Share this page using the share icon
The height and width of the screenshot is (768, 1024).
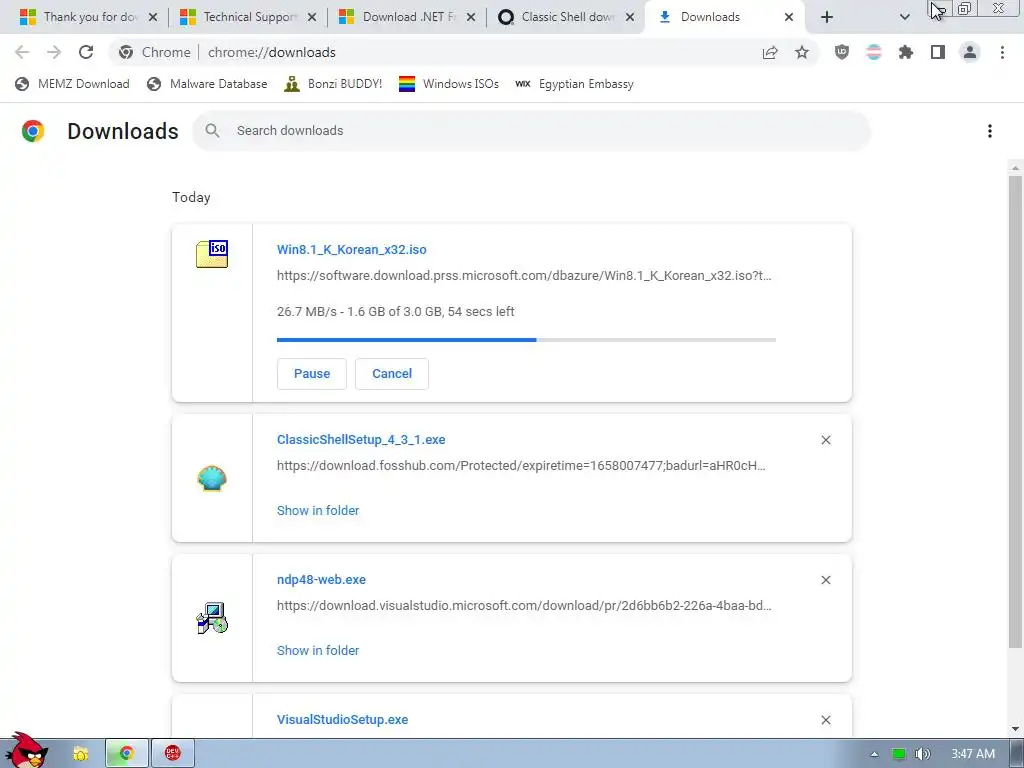coord(770,52)
